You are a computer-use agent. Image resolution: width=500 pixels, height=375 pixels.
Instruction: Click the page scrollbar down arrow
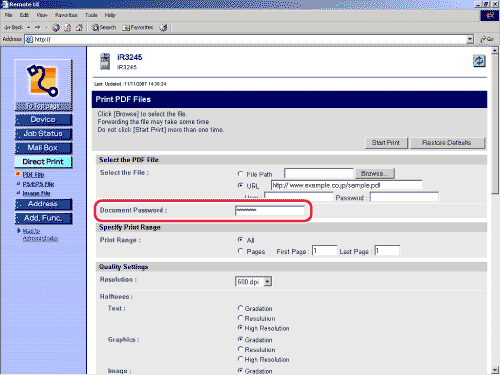click(x=495, y=369)
